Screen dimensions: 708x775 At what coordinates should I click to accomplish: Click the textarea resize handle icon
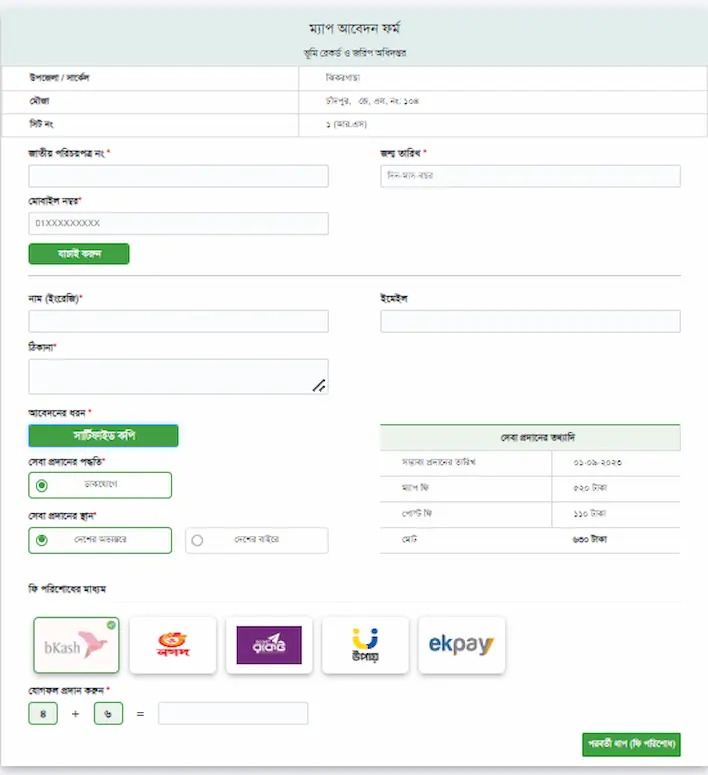pos(319,386)
